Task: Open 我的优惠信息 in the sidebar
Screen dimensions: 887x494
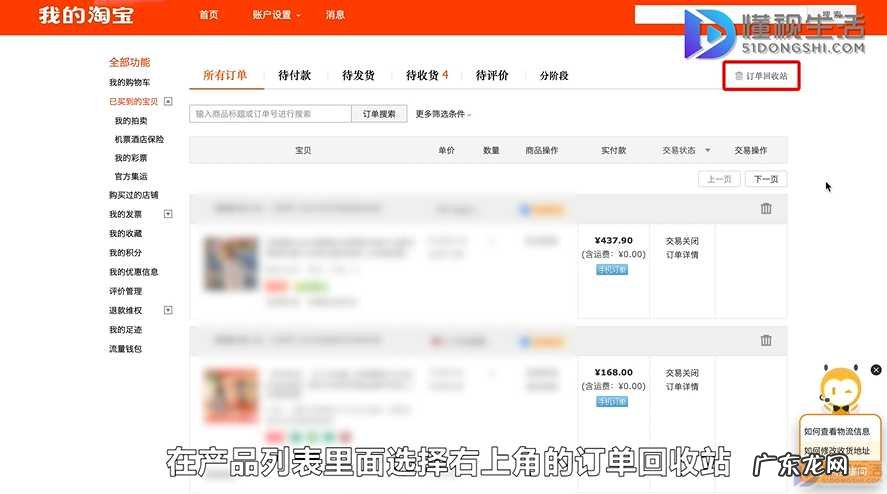Action: pos(134,272)
